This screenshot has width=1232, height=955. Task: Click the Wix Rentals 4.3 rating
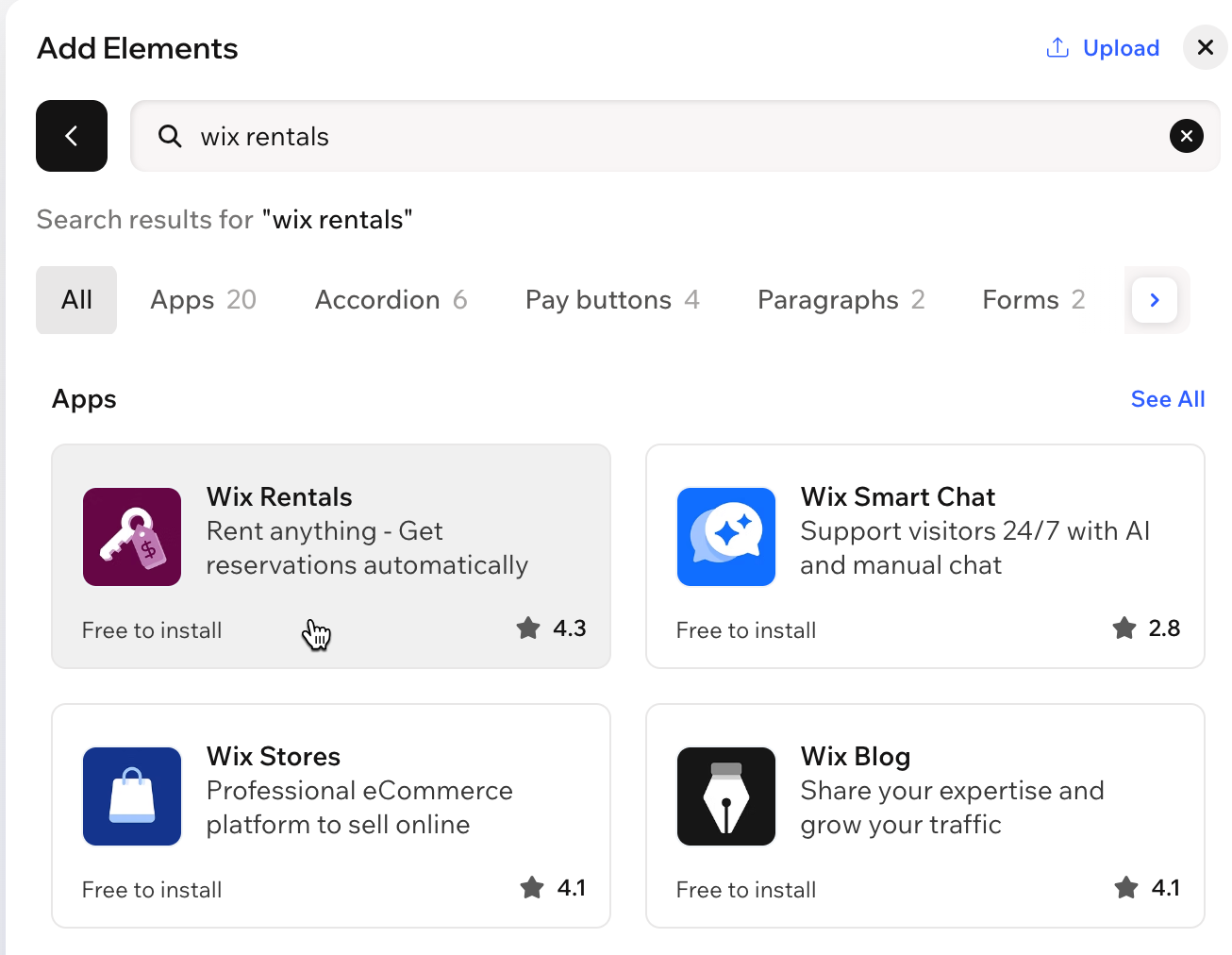pyautogui.click(x=552, y=628)
